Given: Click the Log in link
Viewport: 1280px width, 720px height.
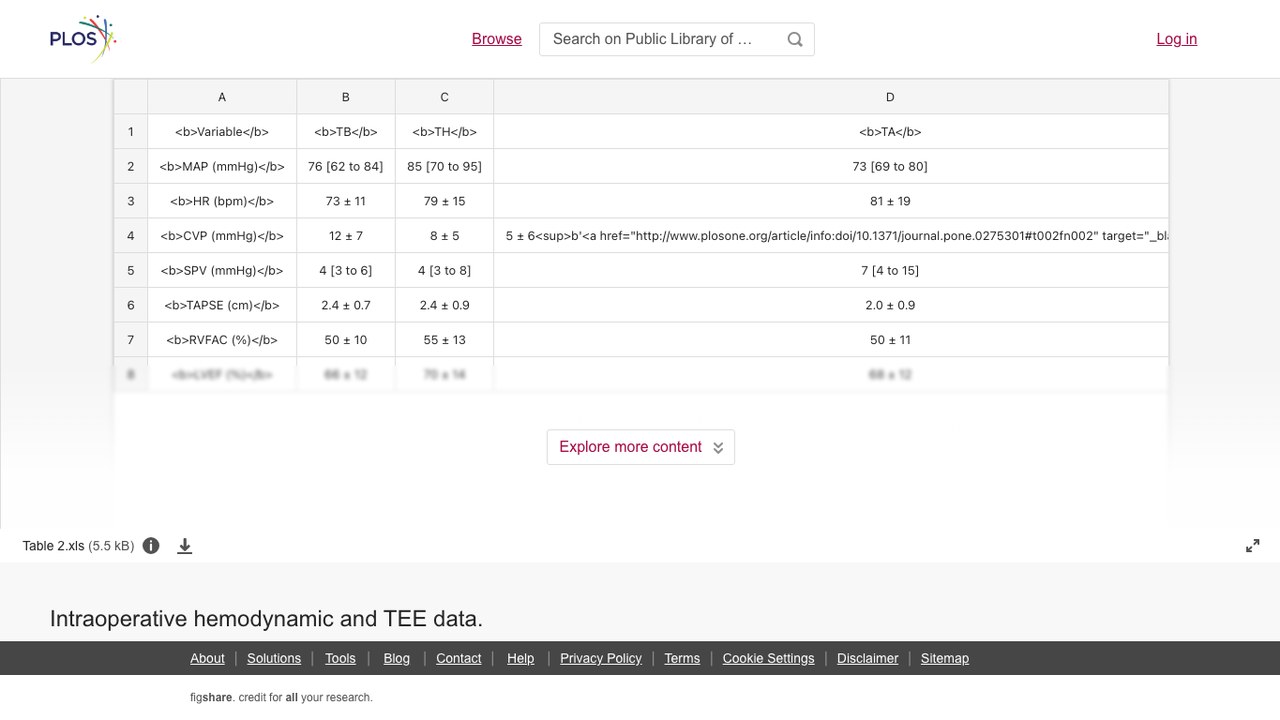Looking at the screenshot, I should pyautogui.click(x=1177, y=39).
